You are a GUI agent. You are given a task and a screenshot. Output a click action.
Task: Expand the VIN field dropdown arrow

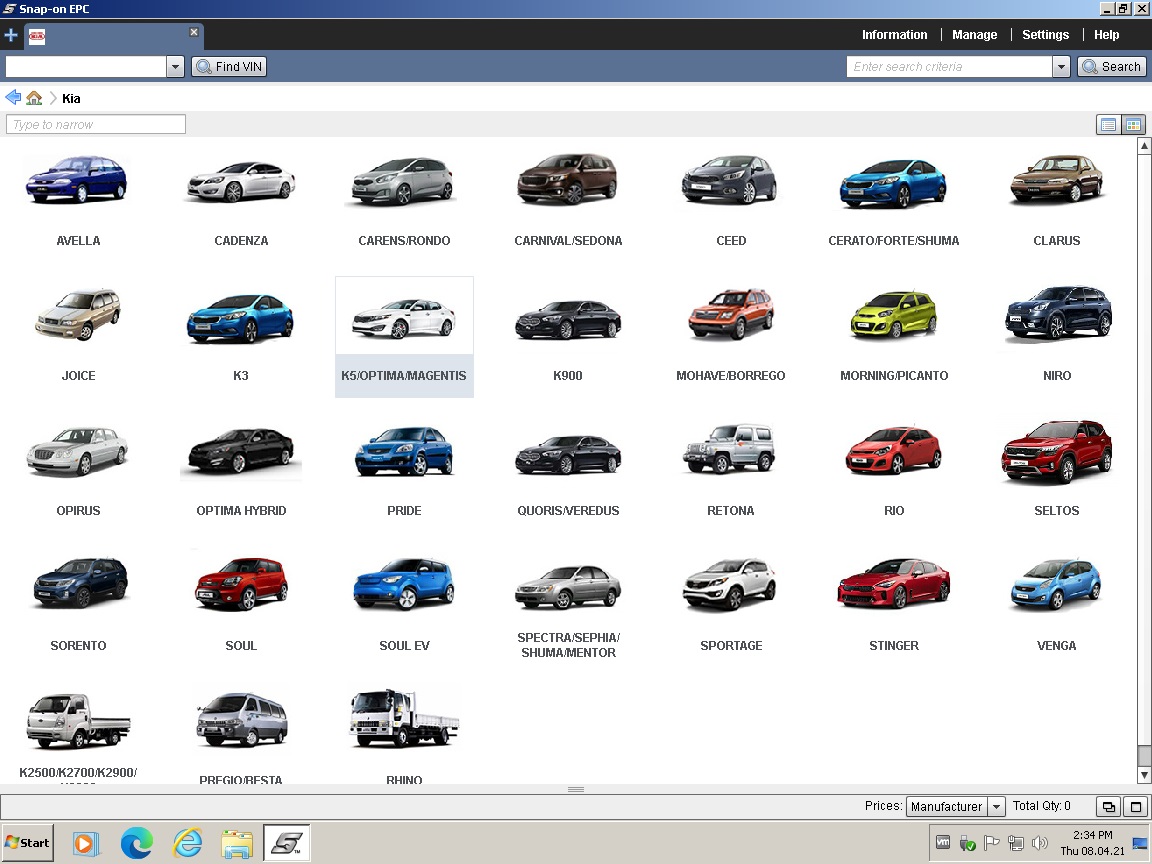[x=175, y=67]
